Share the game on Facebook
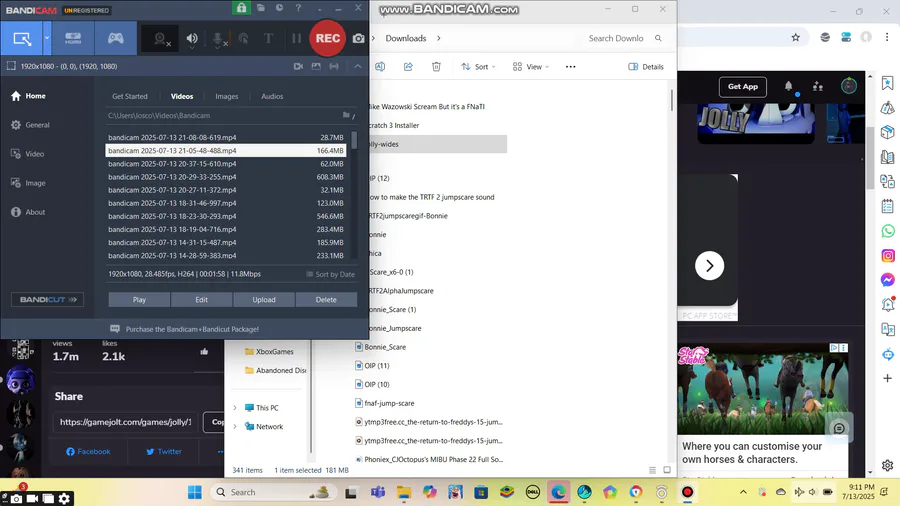This screenshot has width=900, height=506. pyautogui.click(x=88, y=451)
